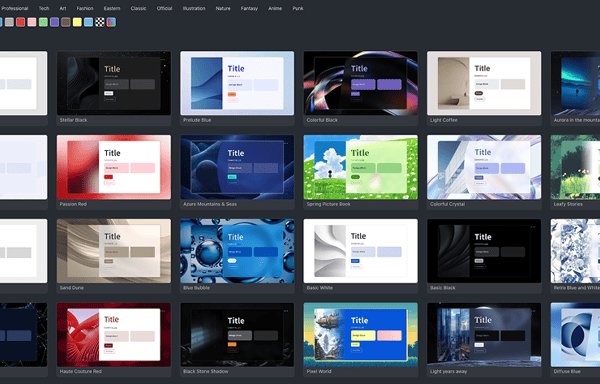Select the Retro Blue and White theme
Image resolution: width=600 pixels, height=384 pixels.
pos(575,256)
